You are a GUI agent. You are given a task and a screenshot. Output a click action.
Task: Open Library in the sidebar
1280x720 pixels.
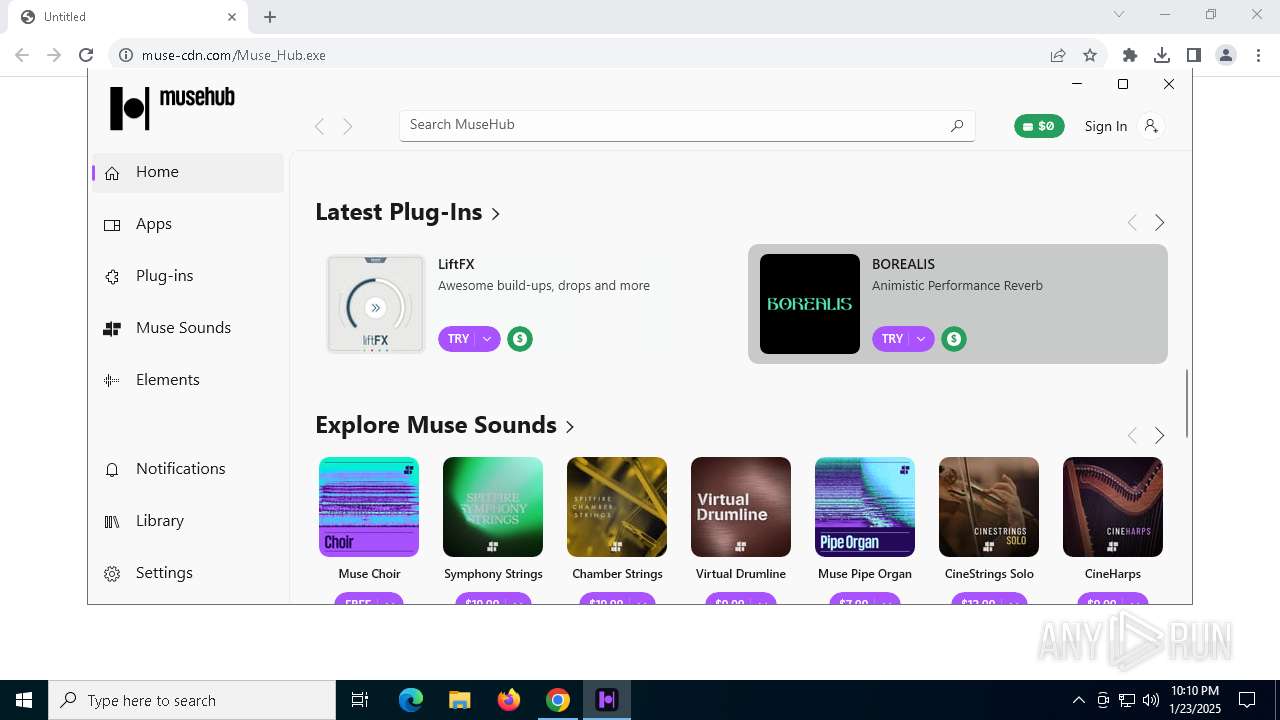pos(188,521)
